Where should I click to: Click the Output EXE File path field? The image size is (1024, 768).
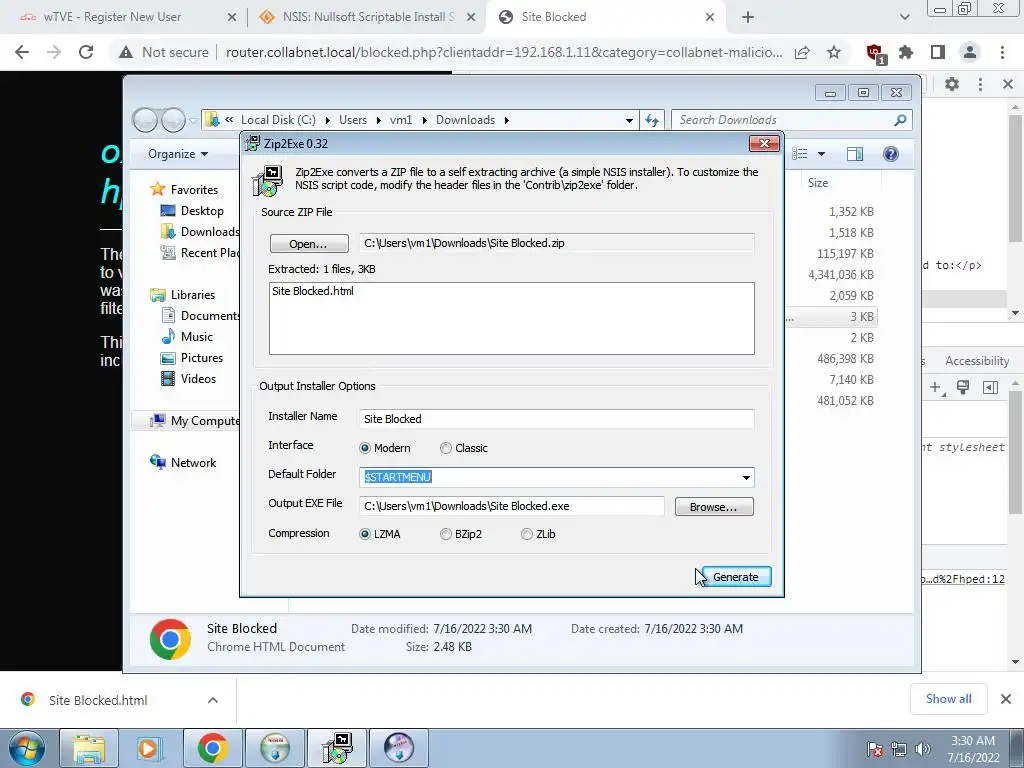511,506
